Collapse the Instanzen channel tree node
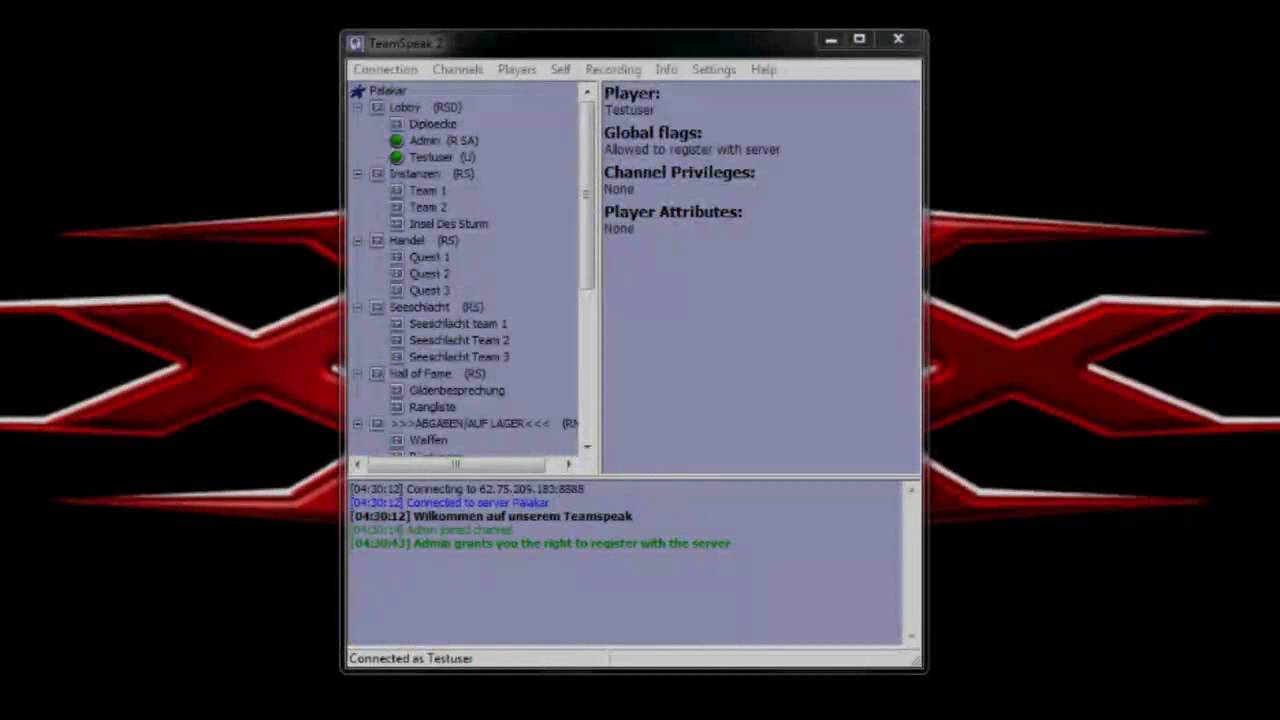This screenshot has height=720, width=1280. (x=357, y=174)
